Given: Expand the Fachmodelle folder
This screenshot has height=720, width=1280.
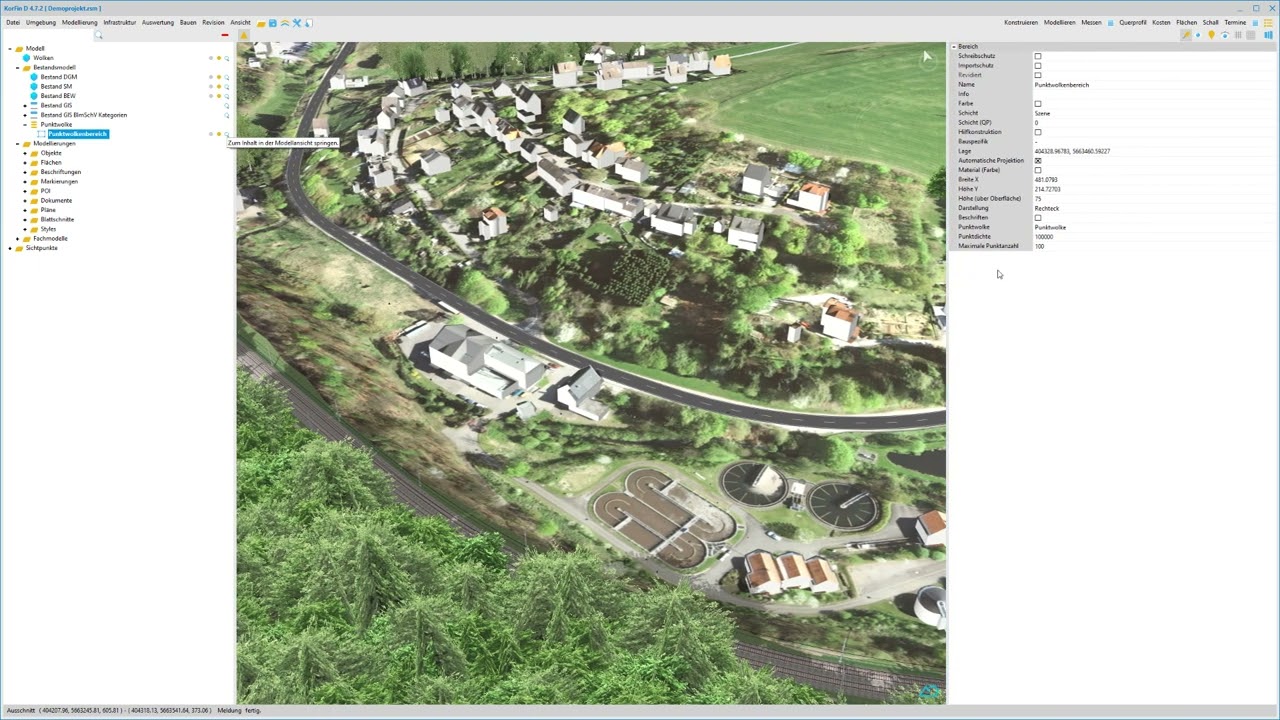Looking at the screenshot, I should (x=17, y=239).
